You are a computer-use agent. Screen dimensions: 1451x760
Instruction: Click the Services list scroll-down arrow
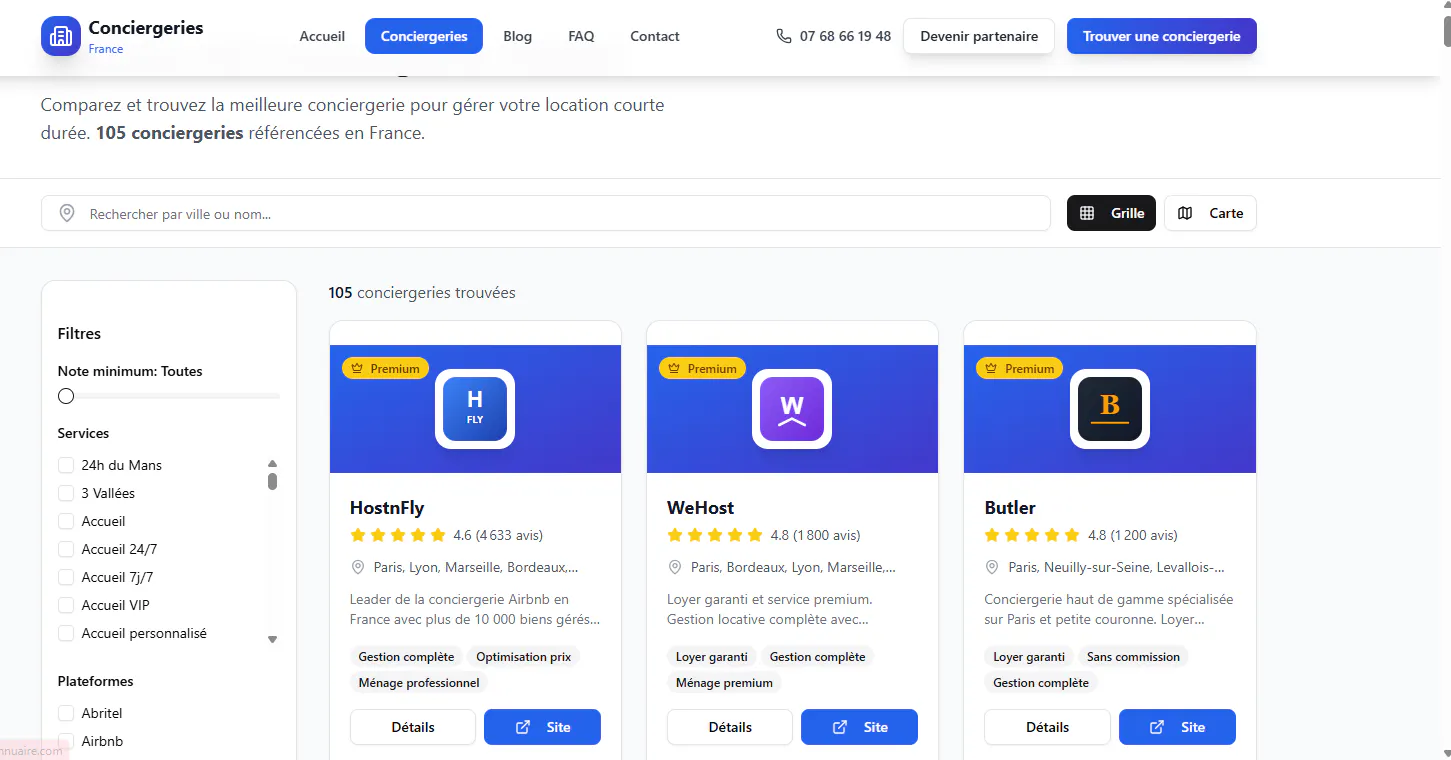pyautogui.click(x=272, y=639)
